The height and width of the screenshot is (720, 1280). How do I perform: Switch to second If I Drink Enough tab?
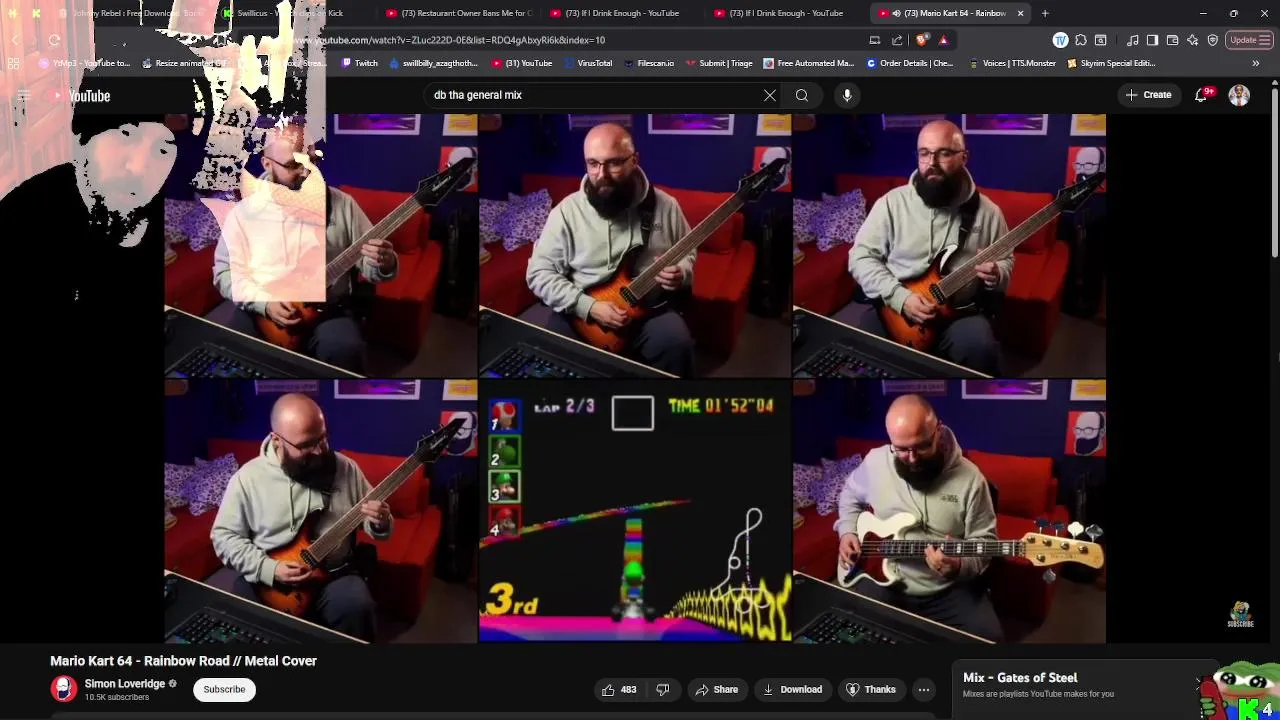[x=786, y=13]
